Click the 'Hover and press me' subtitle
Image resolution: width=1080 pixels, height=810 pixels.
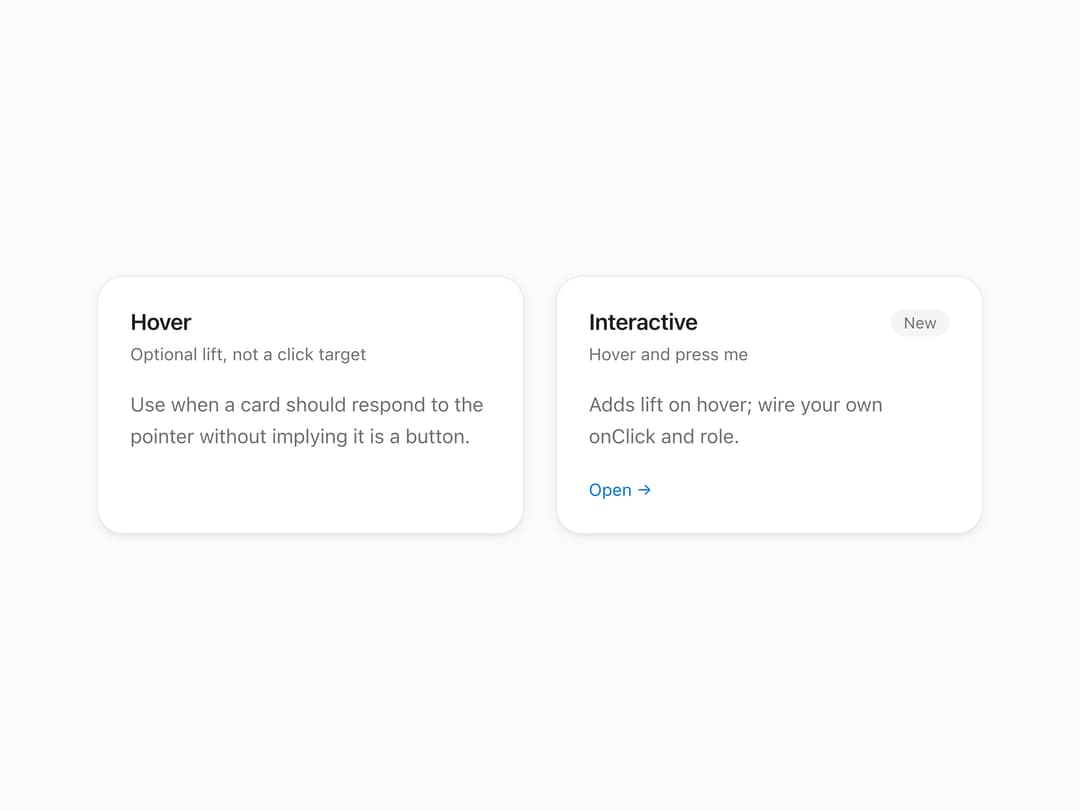[x=668, y=355]
